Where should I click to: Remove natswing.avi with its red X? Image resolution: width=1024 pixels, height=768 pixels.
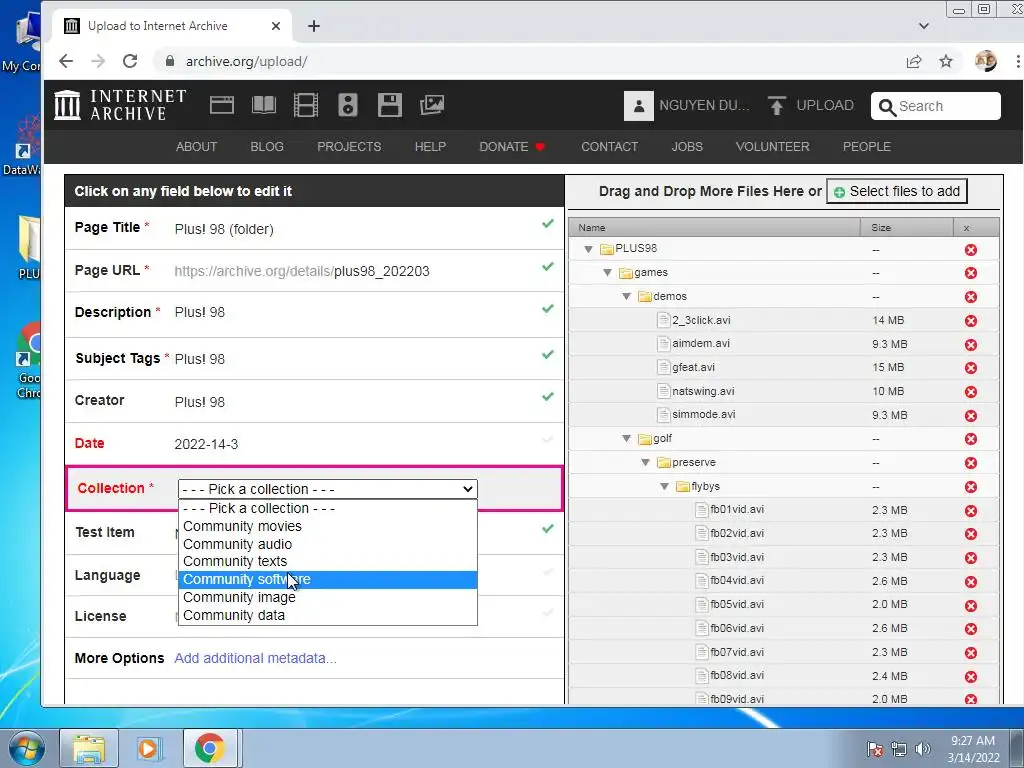[x=971, y=392]
